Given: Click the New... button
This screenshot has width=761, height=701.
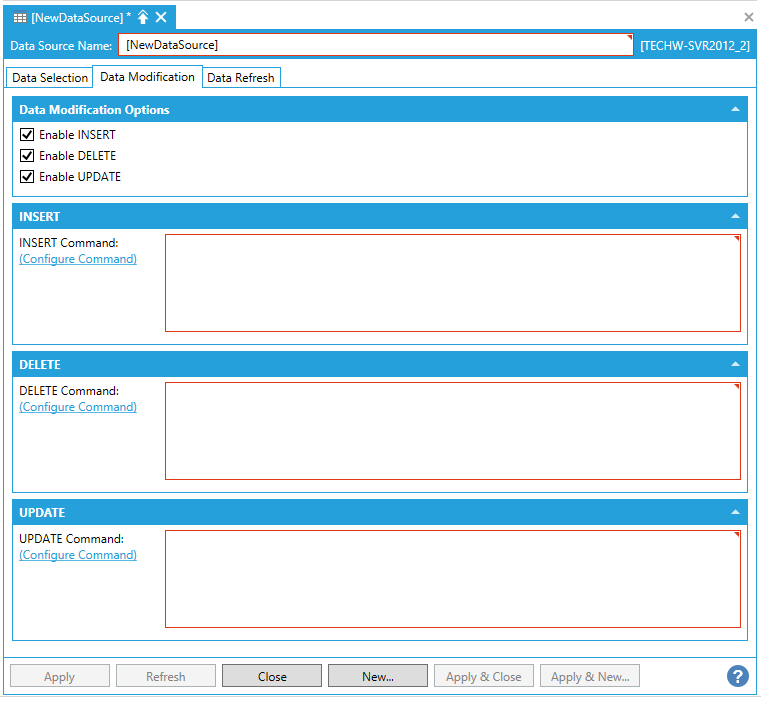Looking at the screenshot, I should point(377,676).
